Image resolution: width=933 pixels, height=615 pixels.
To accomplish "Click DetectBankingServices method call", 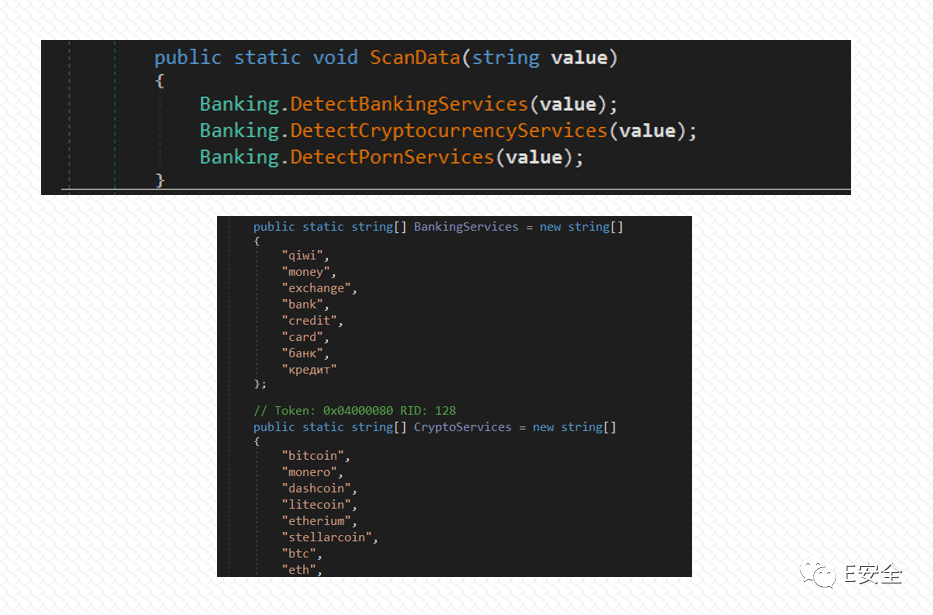I will tap(409, 104).
